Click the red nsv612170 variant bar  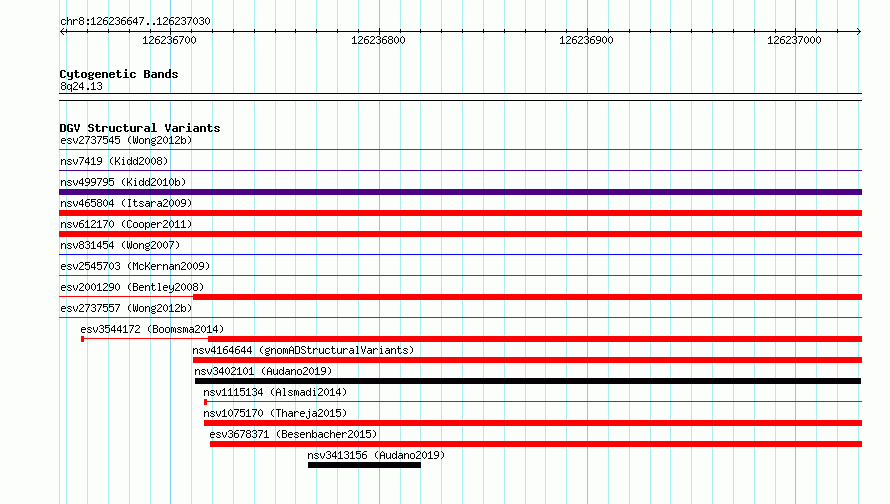(x=460, y=234)
